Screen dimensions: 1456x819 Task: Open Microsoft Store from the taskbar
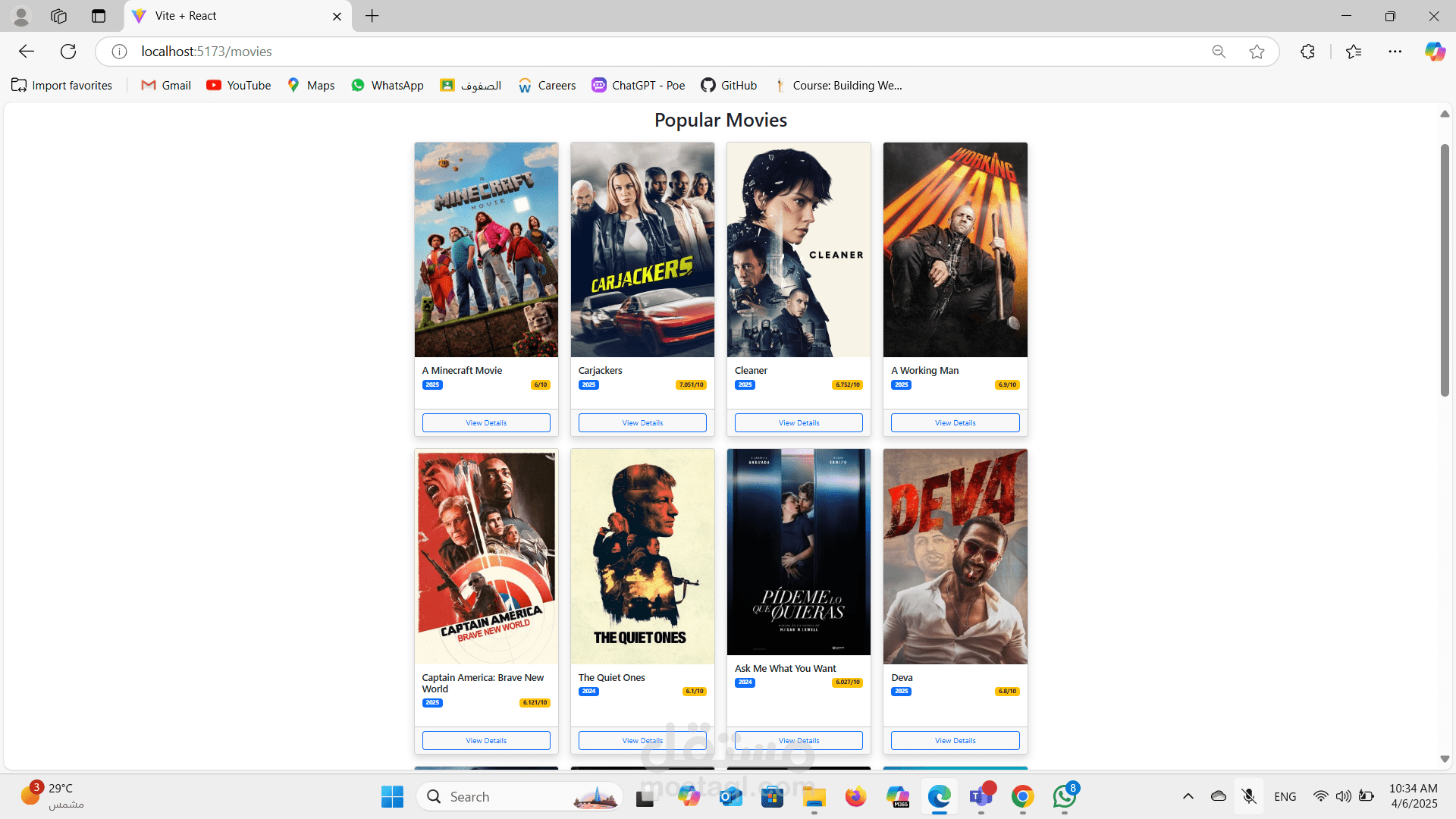pos(772,797)
